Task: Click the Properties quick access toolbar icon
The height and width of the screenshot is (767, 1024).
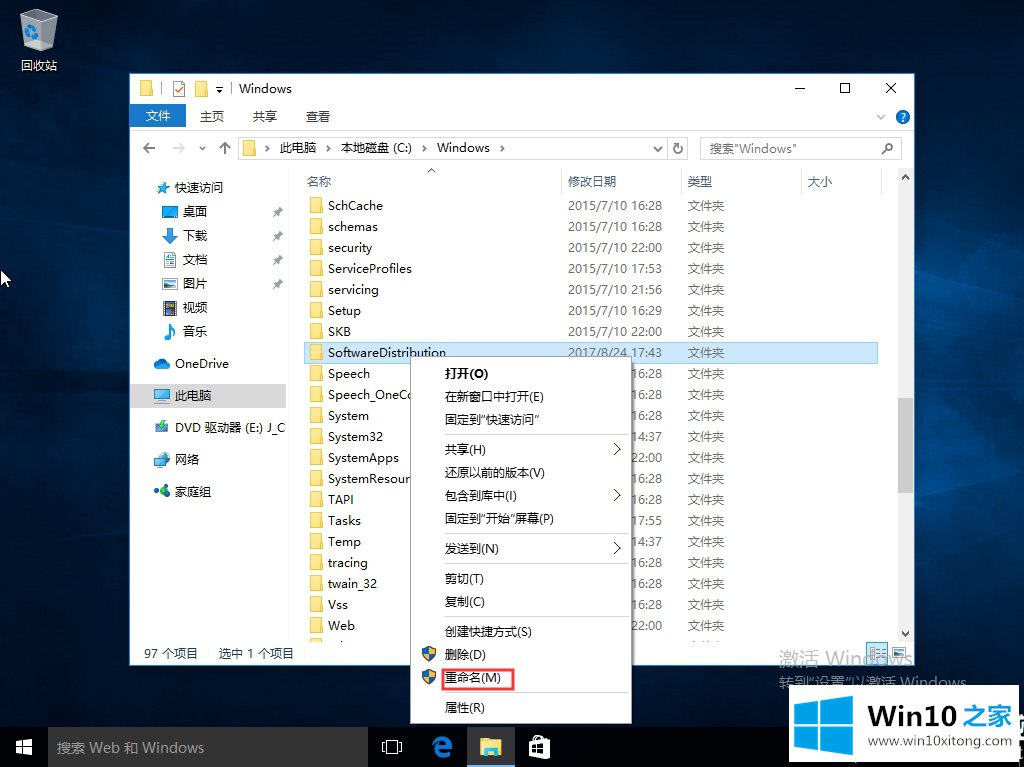Action: [x=179, y=88]
